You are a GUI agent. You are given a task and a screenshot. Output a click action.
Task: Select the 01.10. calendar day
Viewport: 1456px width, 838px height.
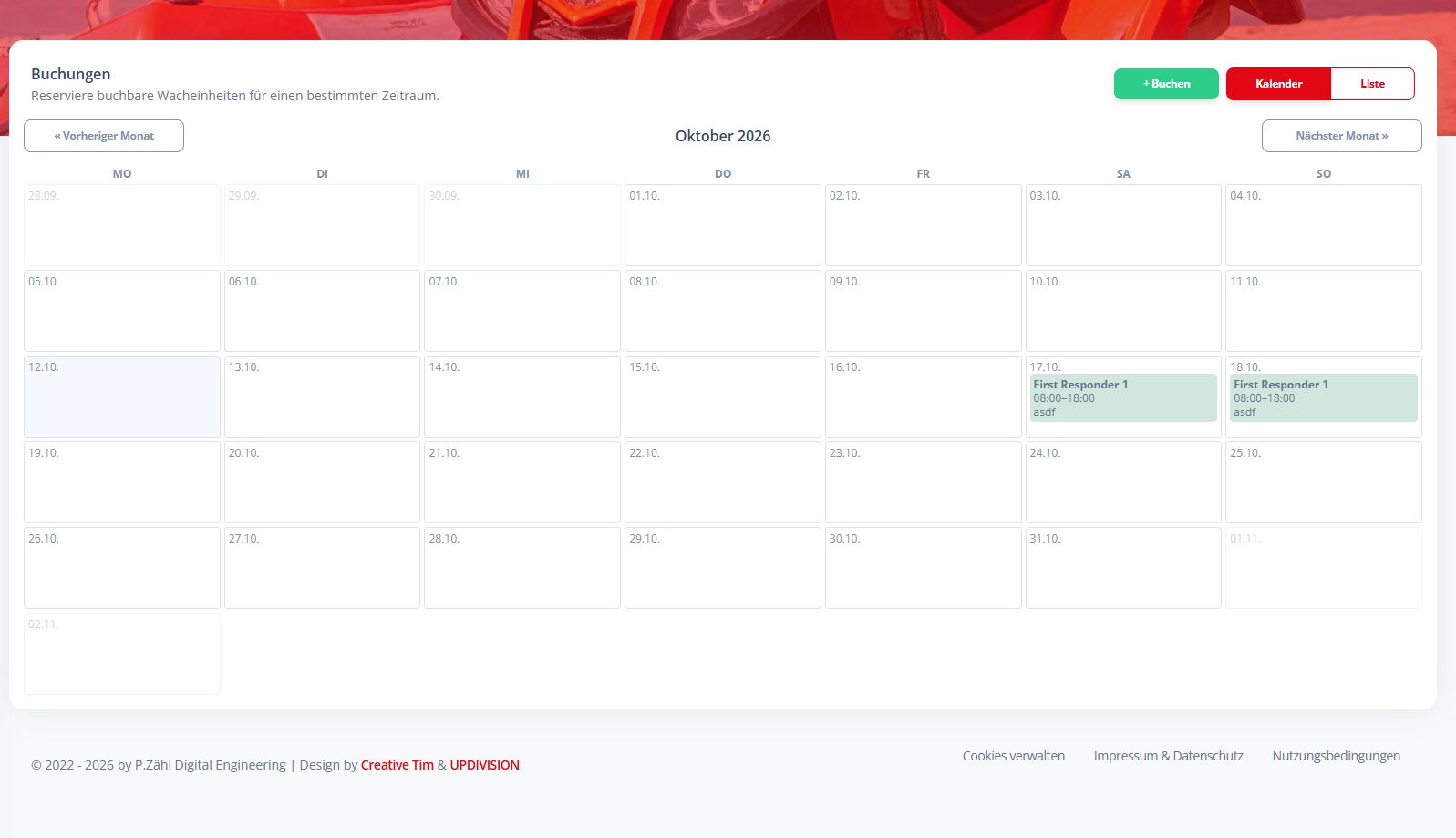point(723,225)
